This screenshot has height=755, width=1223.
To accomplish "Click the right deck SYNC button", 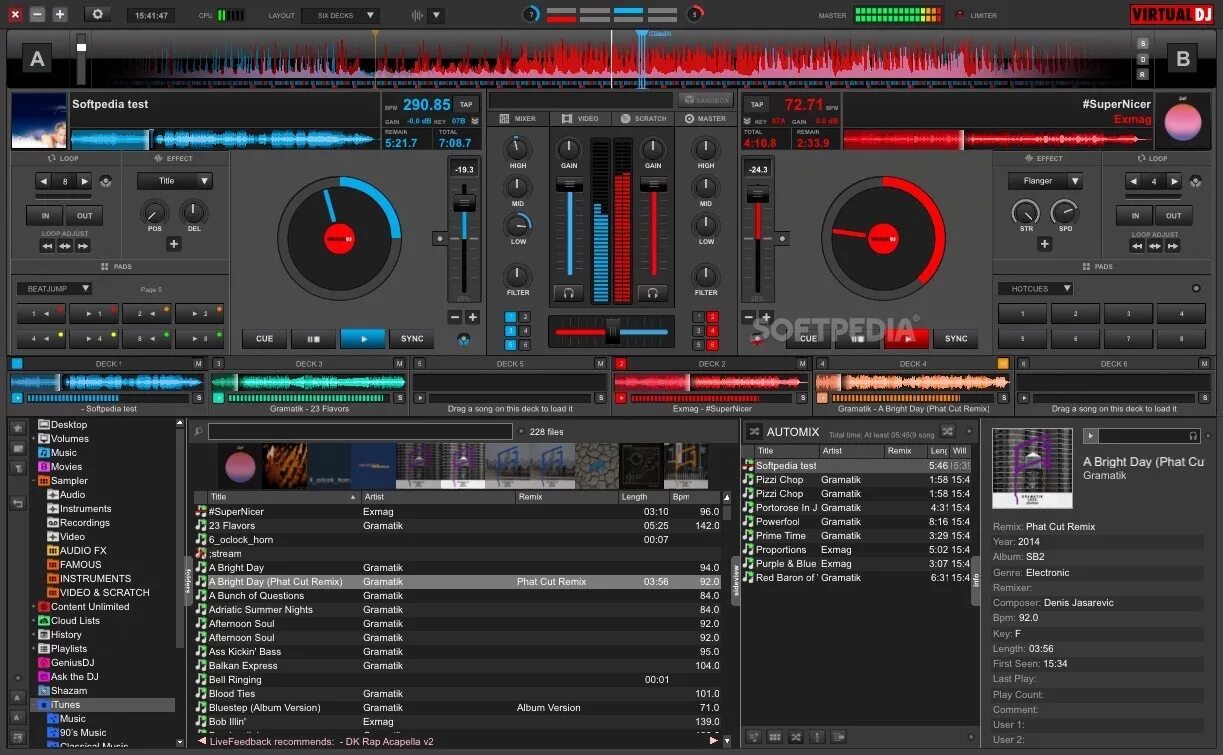I will [956, 338].
